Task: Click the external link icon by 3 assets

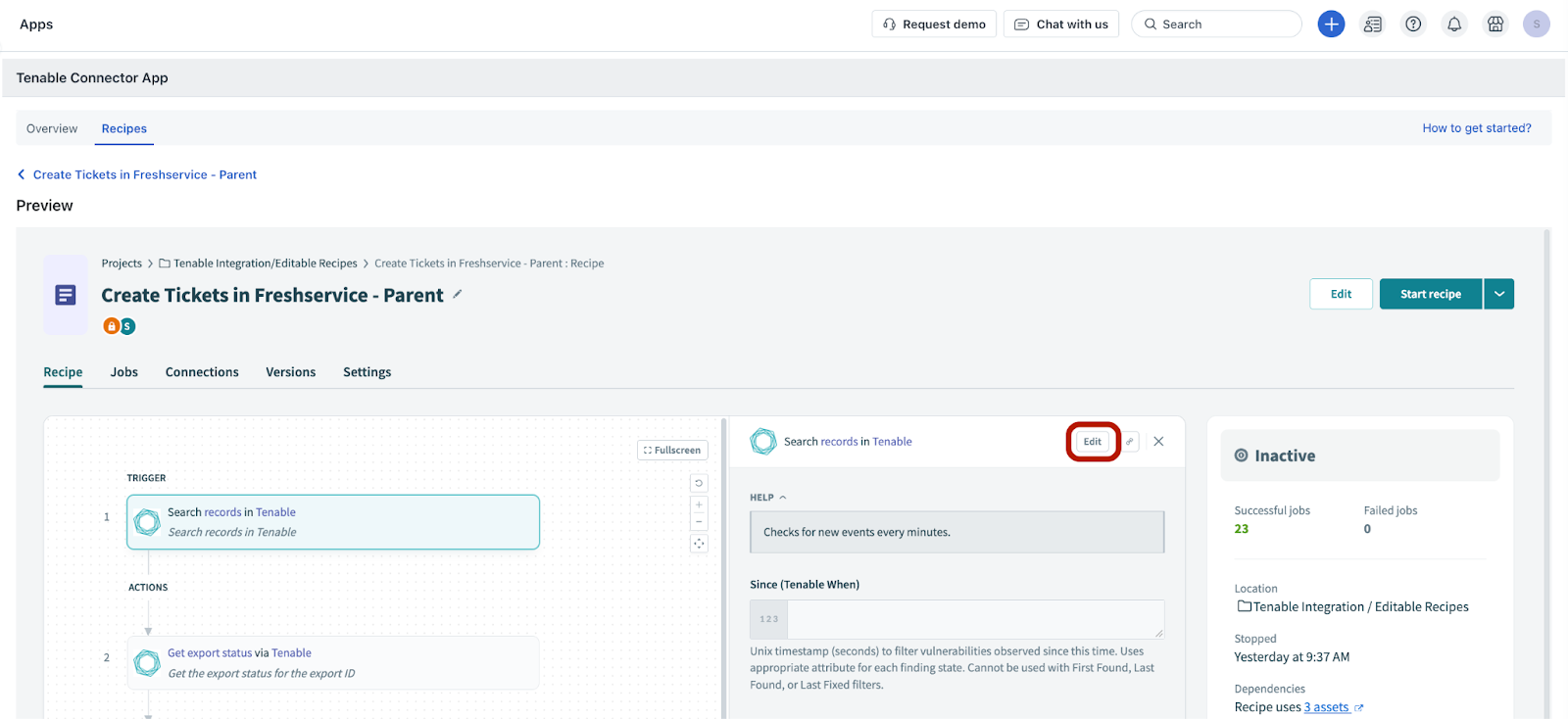Action: [x=1358, y=708]
